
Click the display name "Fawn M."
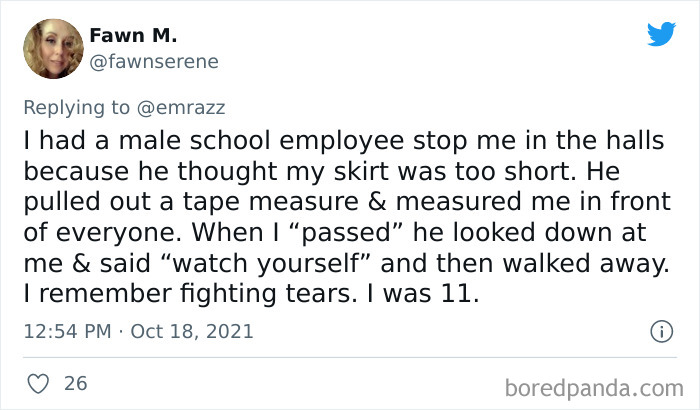click(133, 36)
